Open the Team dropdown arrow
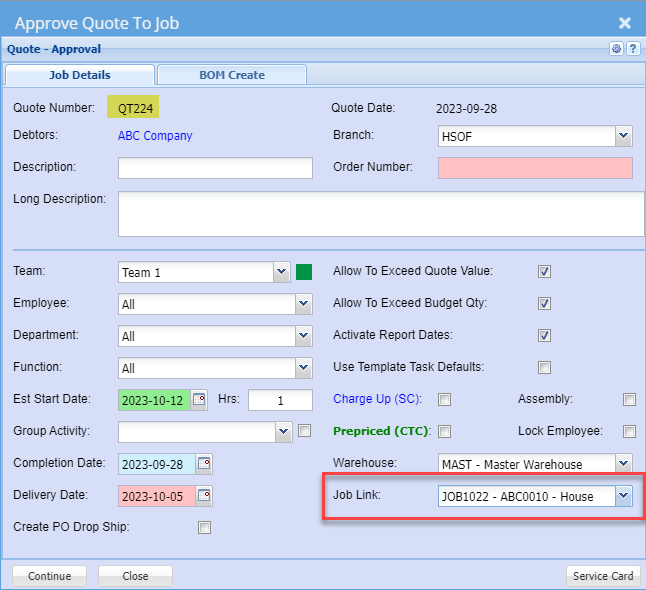The image size is (646, 590). tap(281, 272)
